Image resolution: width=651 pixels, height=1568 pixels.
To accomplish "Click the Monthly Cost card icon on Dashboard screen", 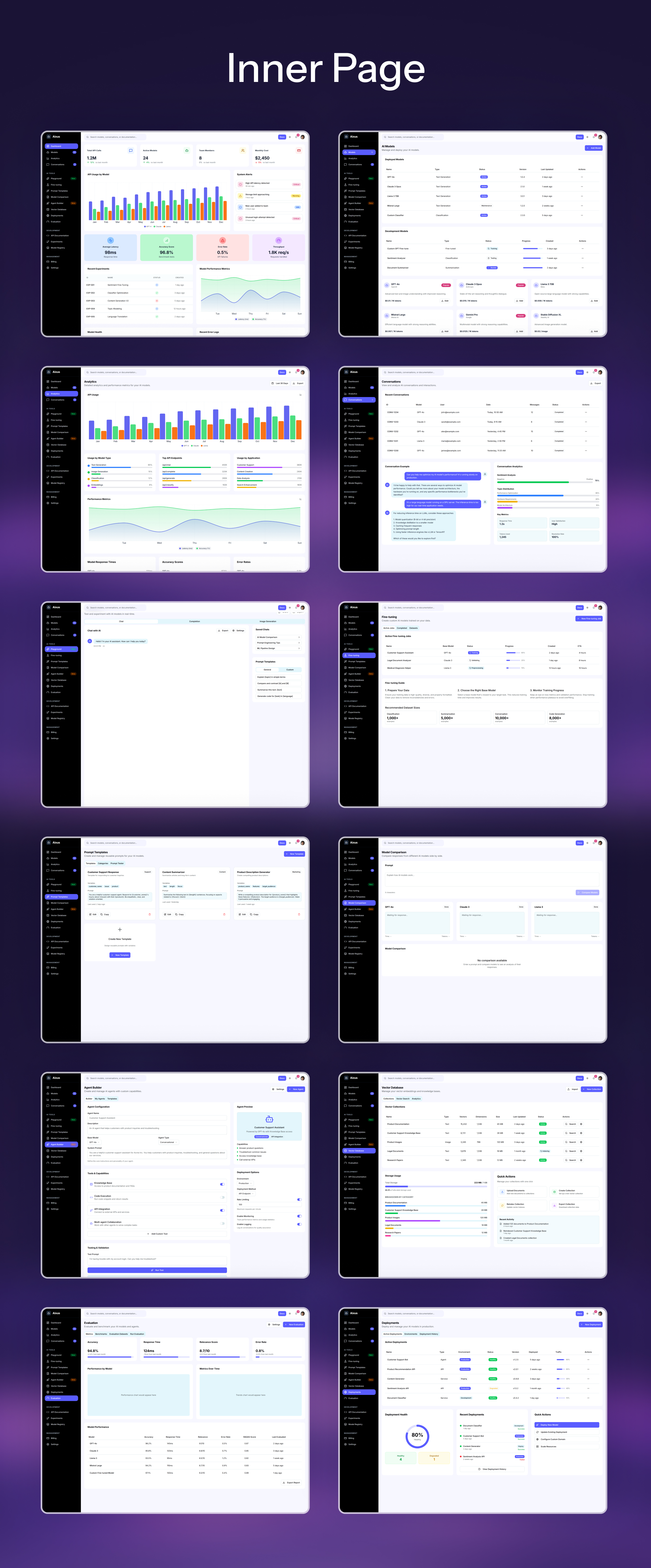I will coord(299,150).
